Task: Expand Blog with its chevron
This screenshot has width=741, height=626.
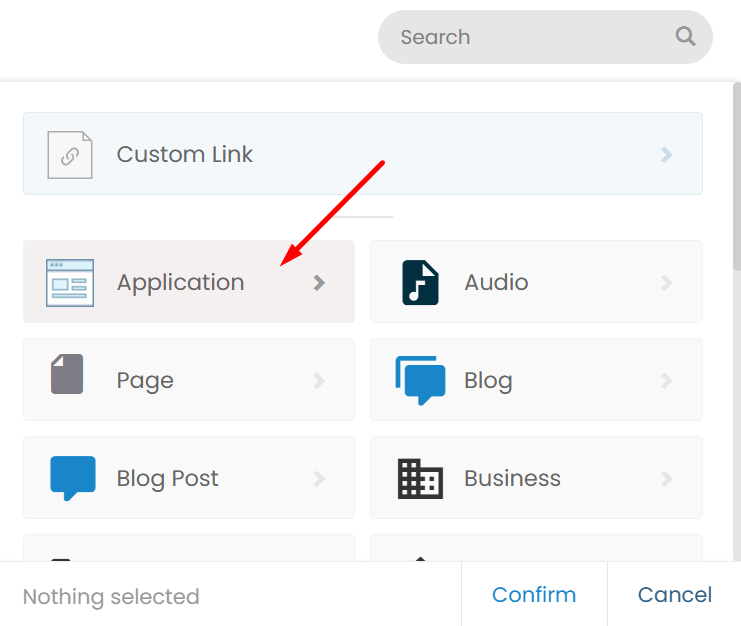Action: click(666, 380)
